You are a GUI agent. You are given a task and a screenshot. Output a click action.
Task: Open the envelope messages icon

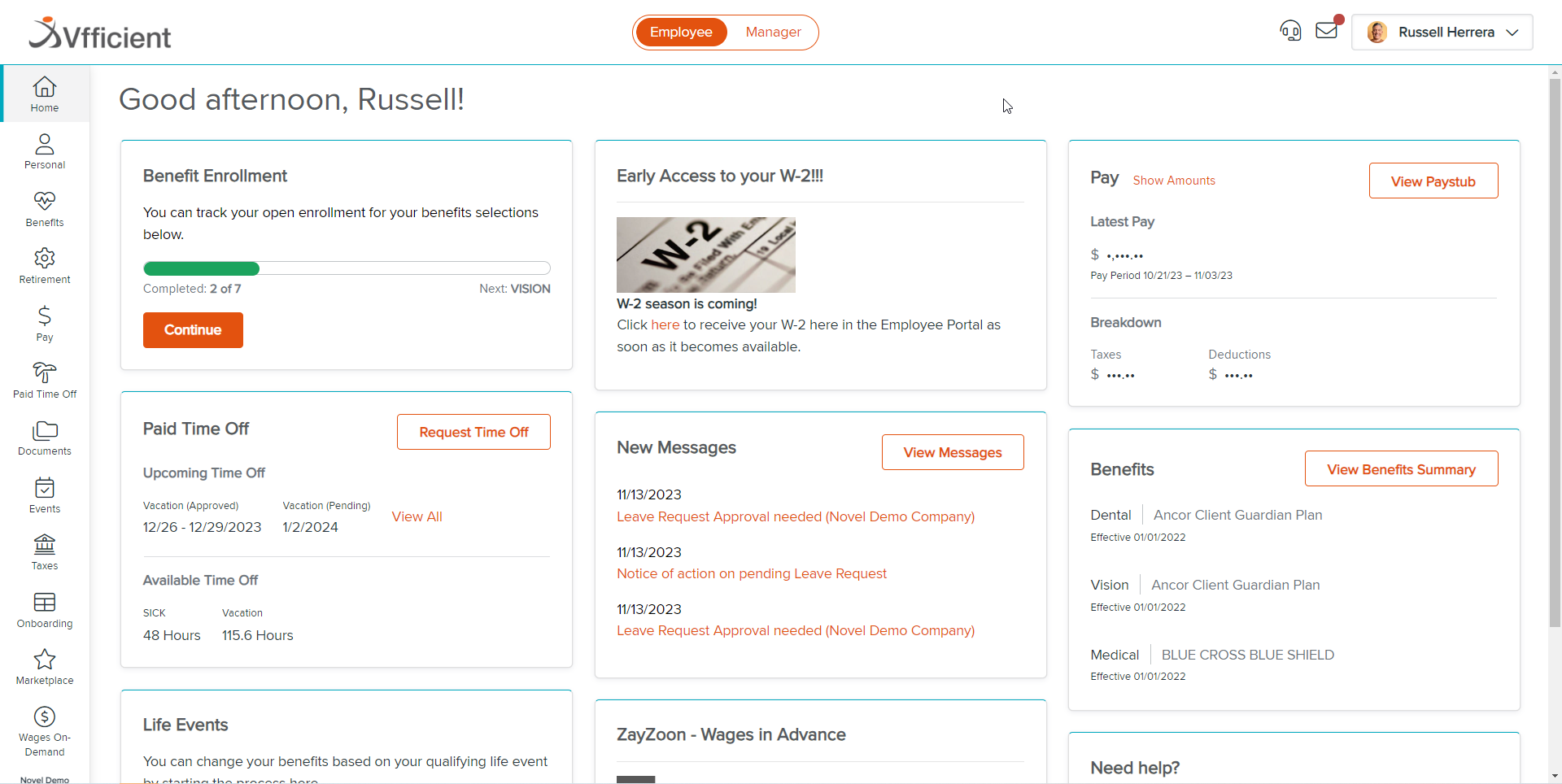click(1328, 30)
